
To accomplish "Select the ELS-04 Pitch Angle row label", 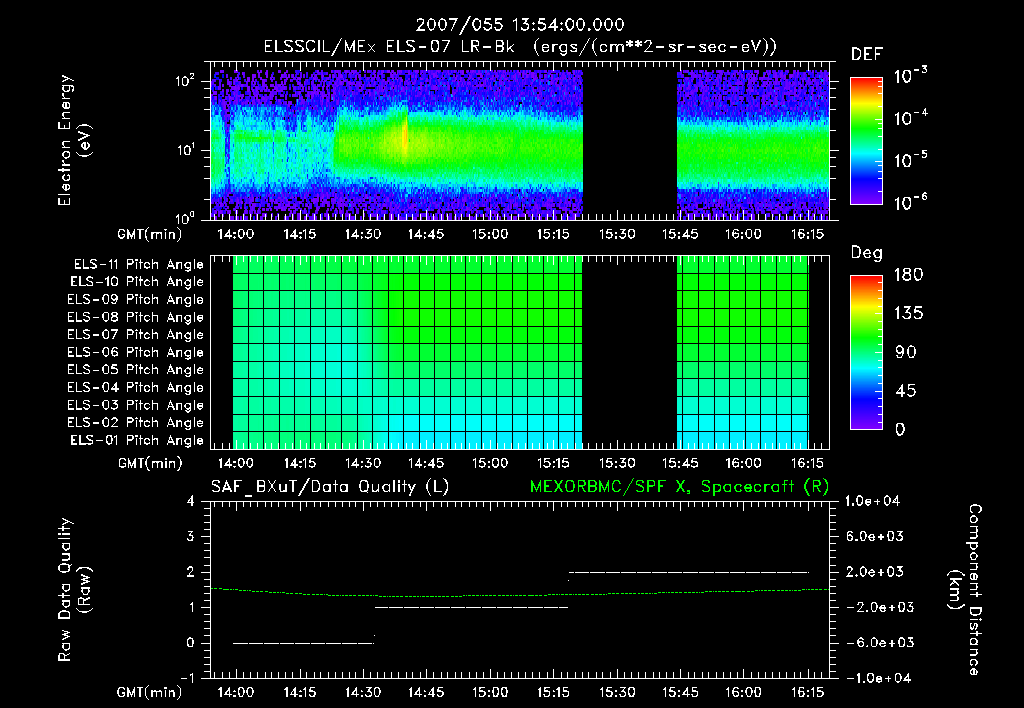I will click(135, 388).
